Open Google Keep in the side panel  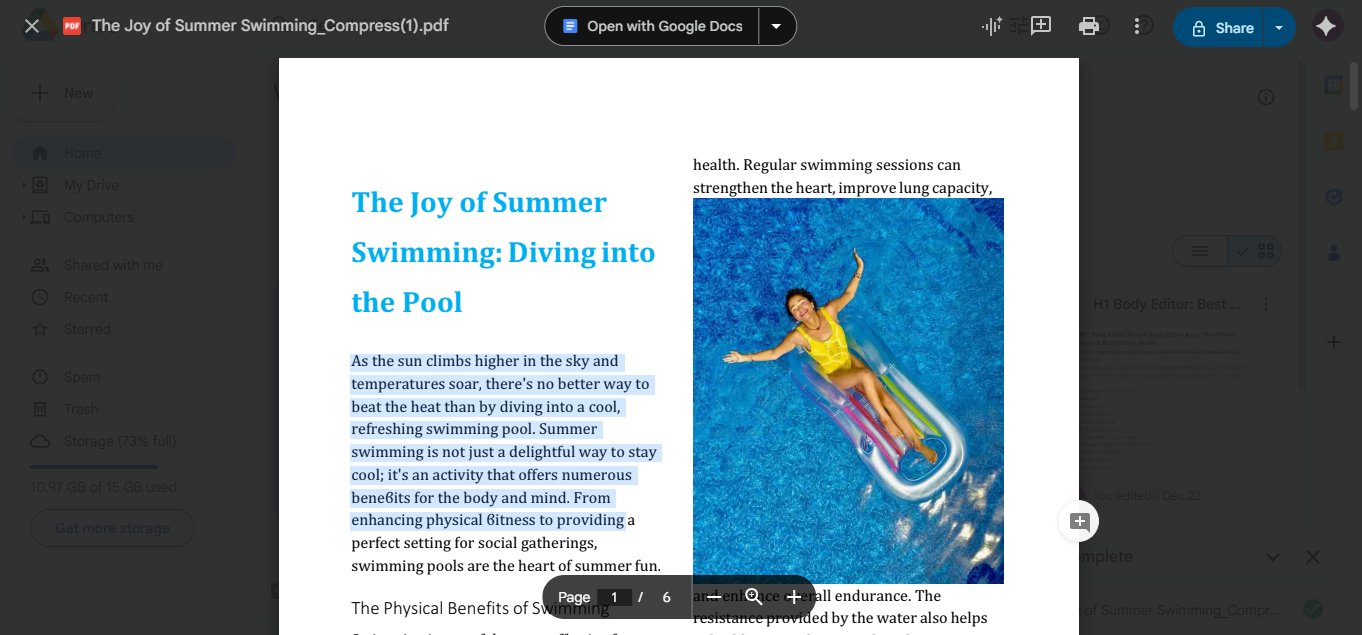click(x=1334, y=140)
